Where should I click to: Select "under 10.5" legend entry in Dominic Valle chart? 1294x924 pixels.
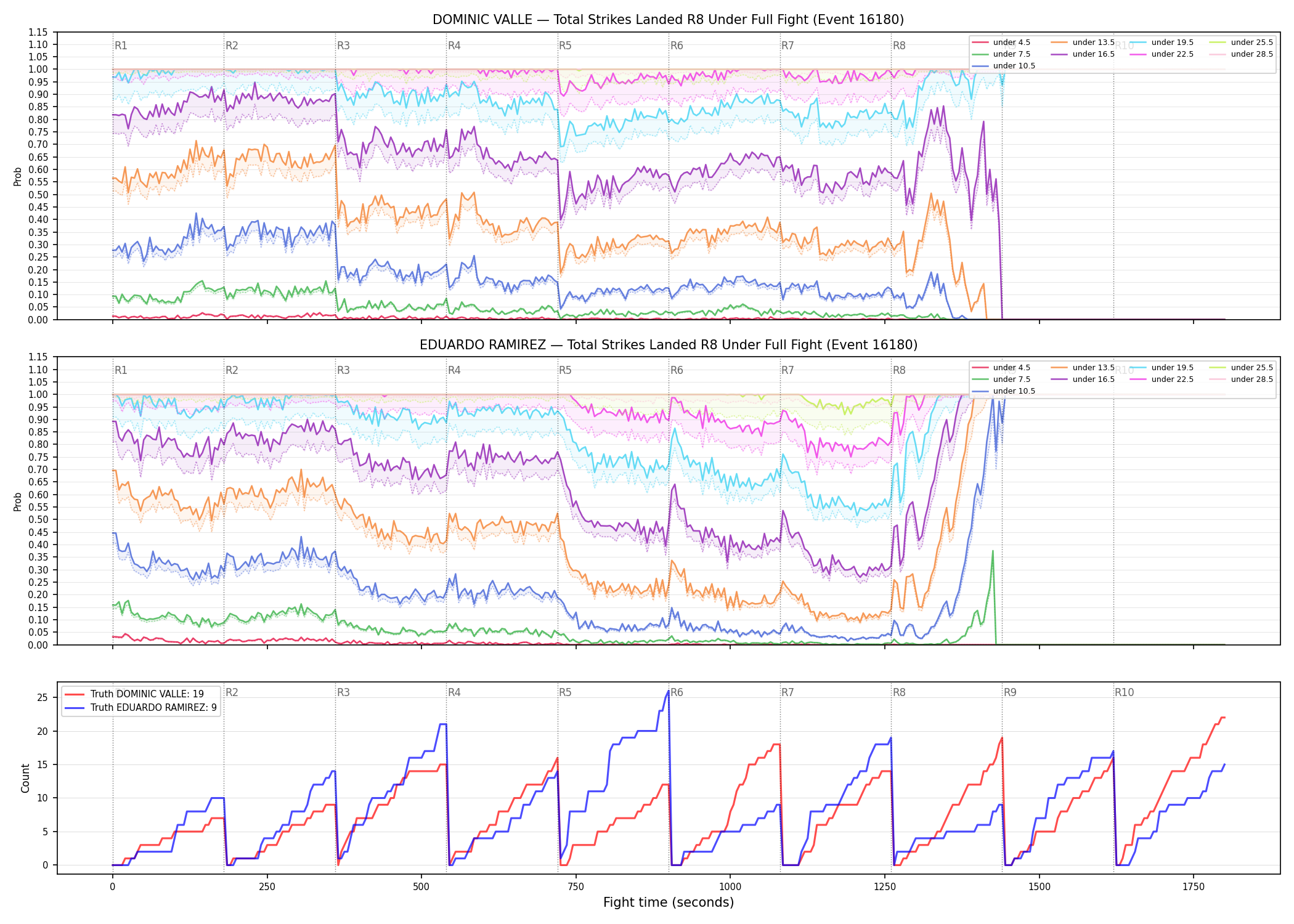coord(1003,66)
